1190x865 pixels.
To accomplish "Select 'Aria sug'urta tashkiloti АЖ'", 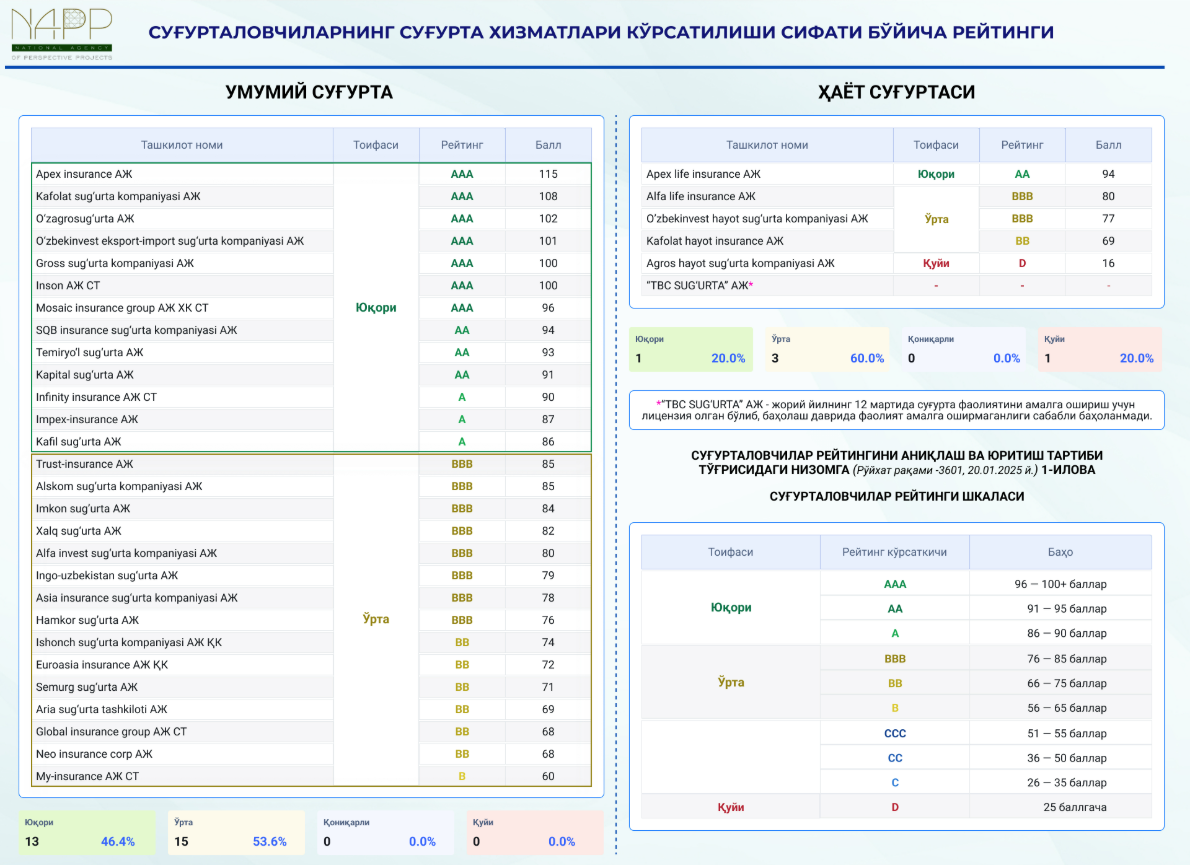I will 101,709.
